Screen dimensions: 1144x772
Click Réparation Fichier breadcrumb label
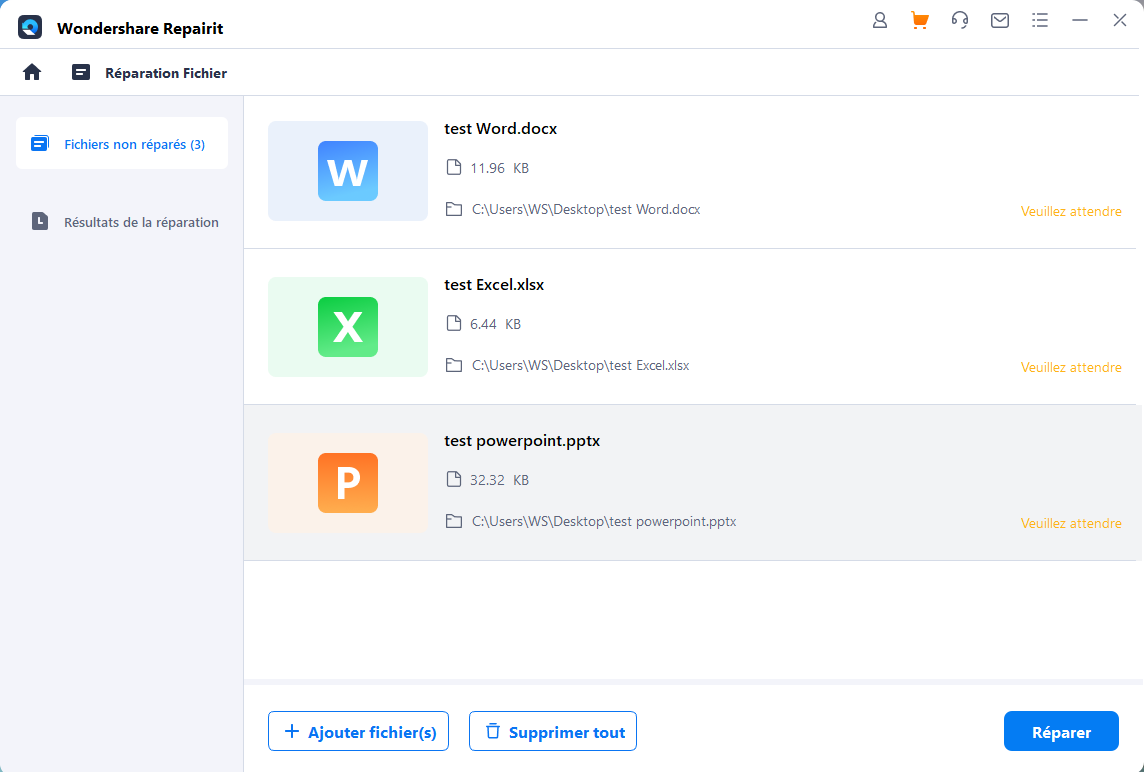tap(166, 73)
